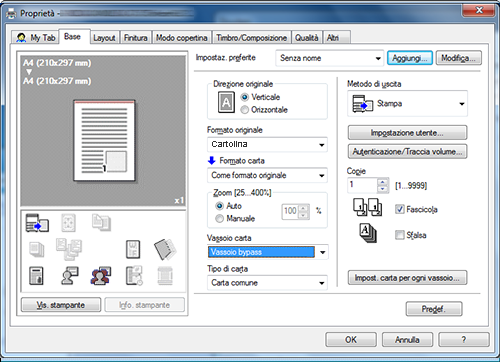Enable the Sfalsa checkbox

[x=399, y=235]
